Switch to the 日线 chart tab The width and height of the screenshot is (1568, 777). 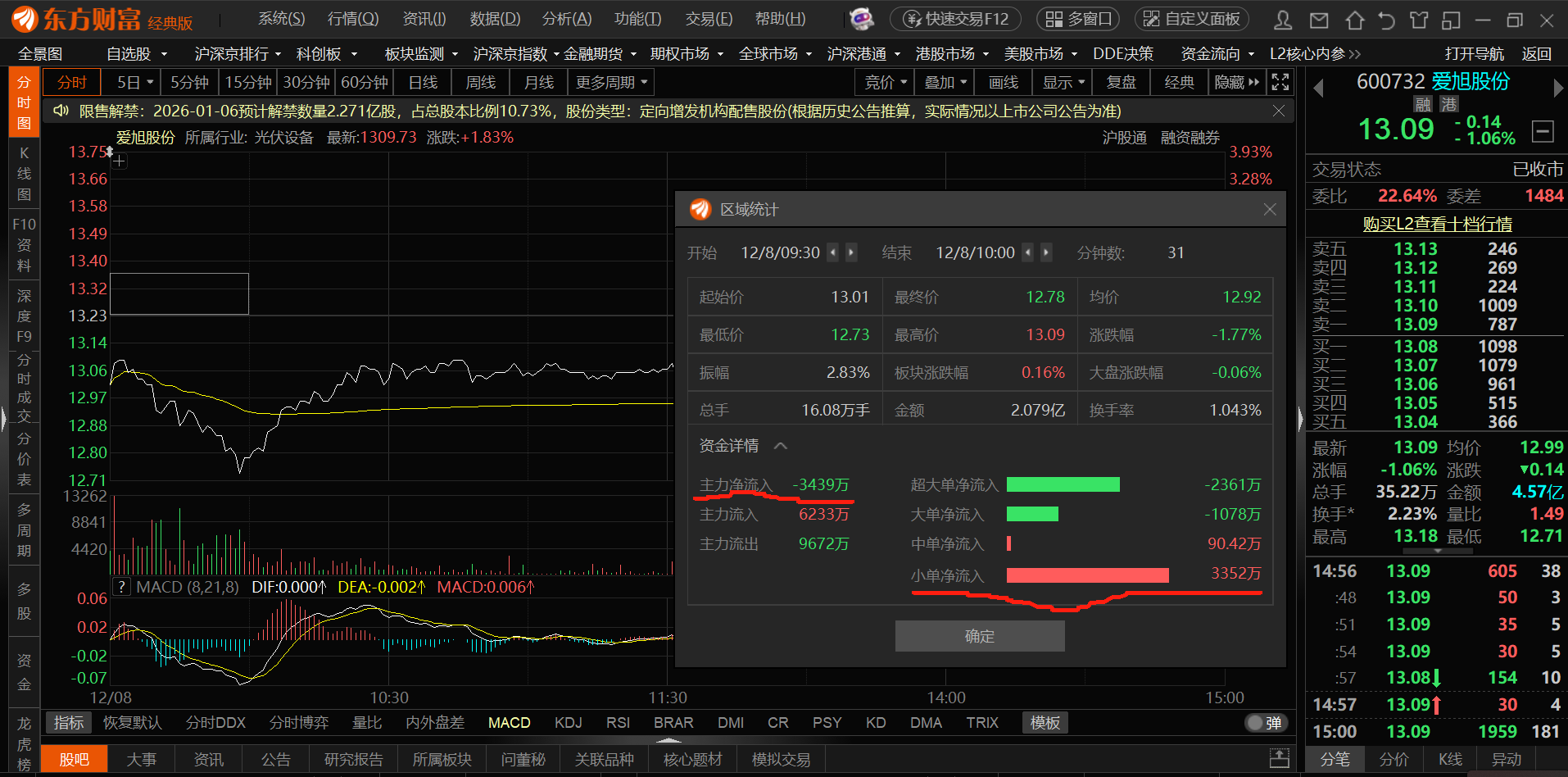pos(423,83)
